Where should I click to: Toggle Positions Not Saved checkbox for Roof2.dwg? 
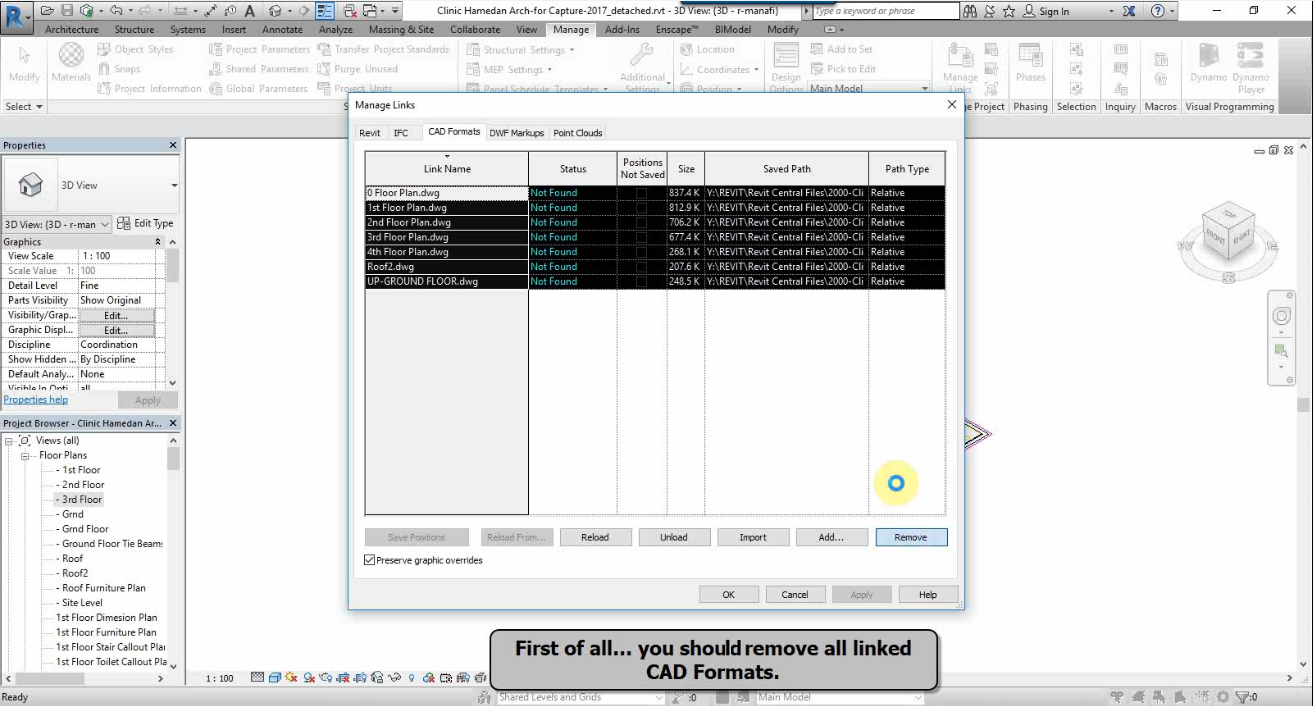(642, 267)
